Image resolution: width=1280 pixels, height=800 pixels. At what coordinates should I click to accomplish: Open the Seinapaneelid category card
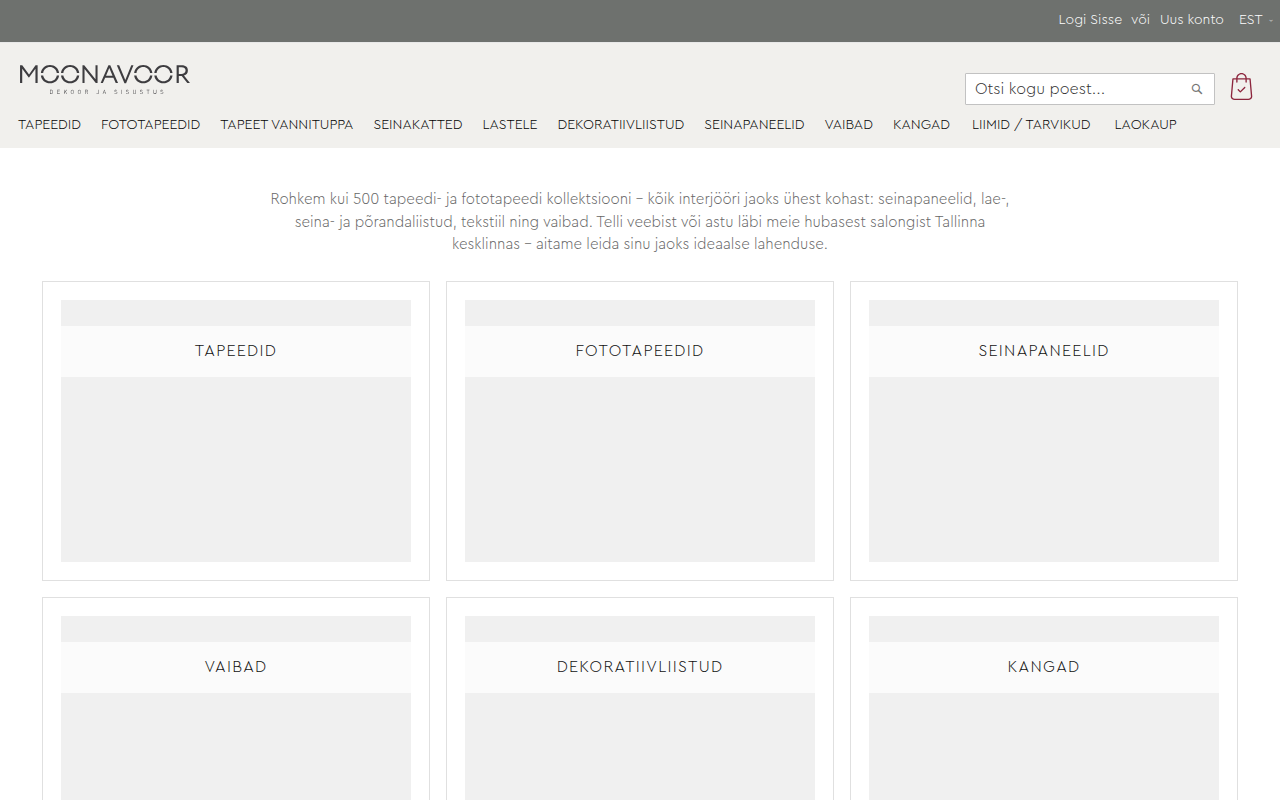click(x=1044, y=431)
